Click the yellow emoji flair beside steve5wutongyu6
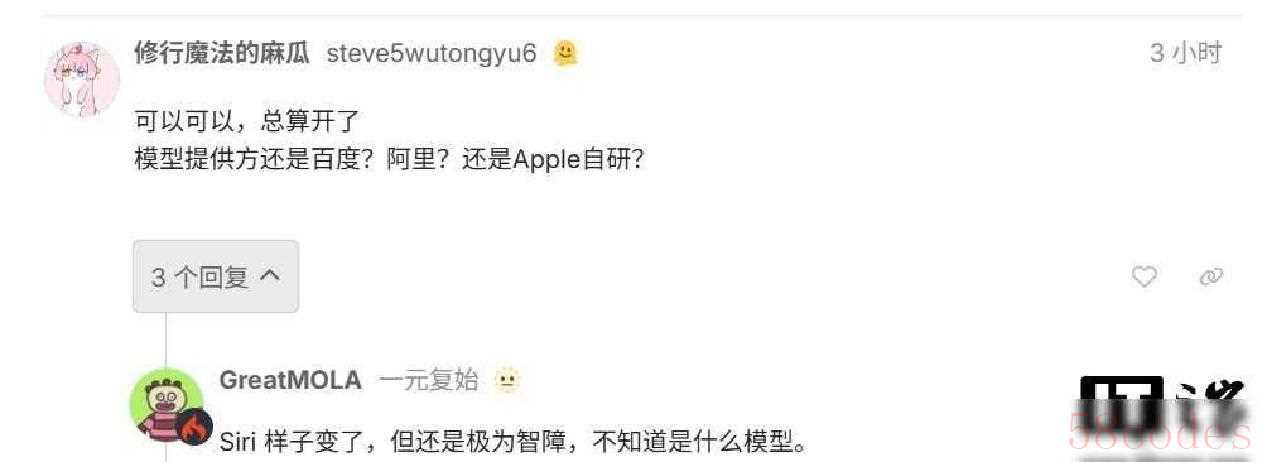Viewport: 1267px width, 462px height. click(566, 53)
